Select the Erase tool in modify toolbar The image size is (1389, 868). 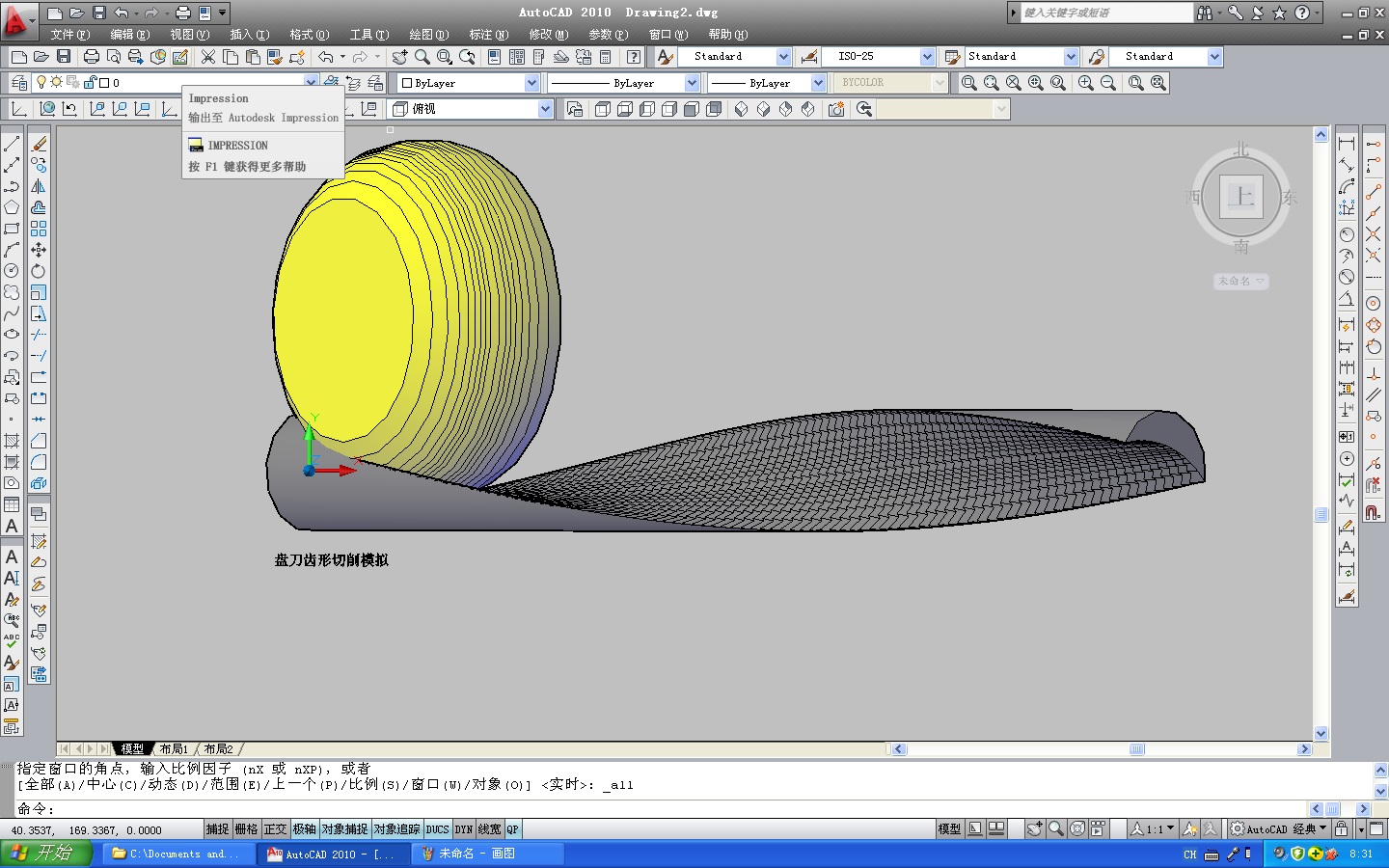pos(39,144)
